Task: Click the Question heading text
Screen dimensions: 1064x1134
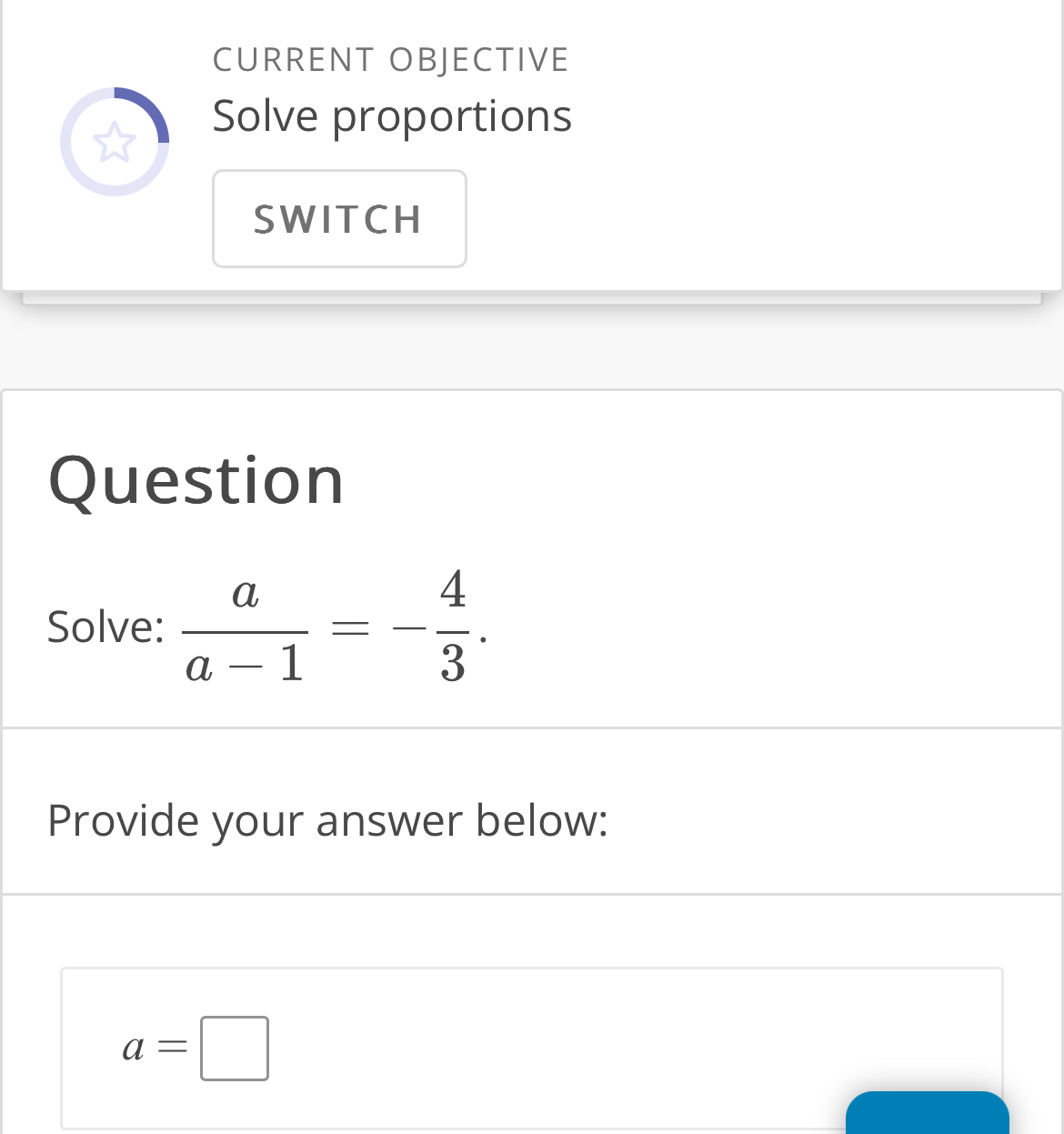Action: [x=196, y=481]
